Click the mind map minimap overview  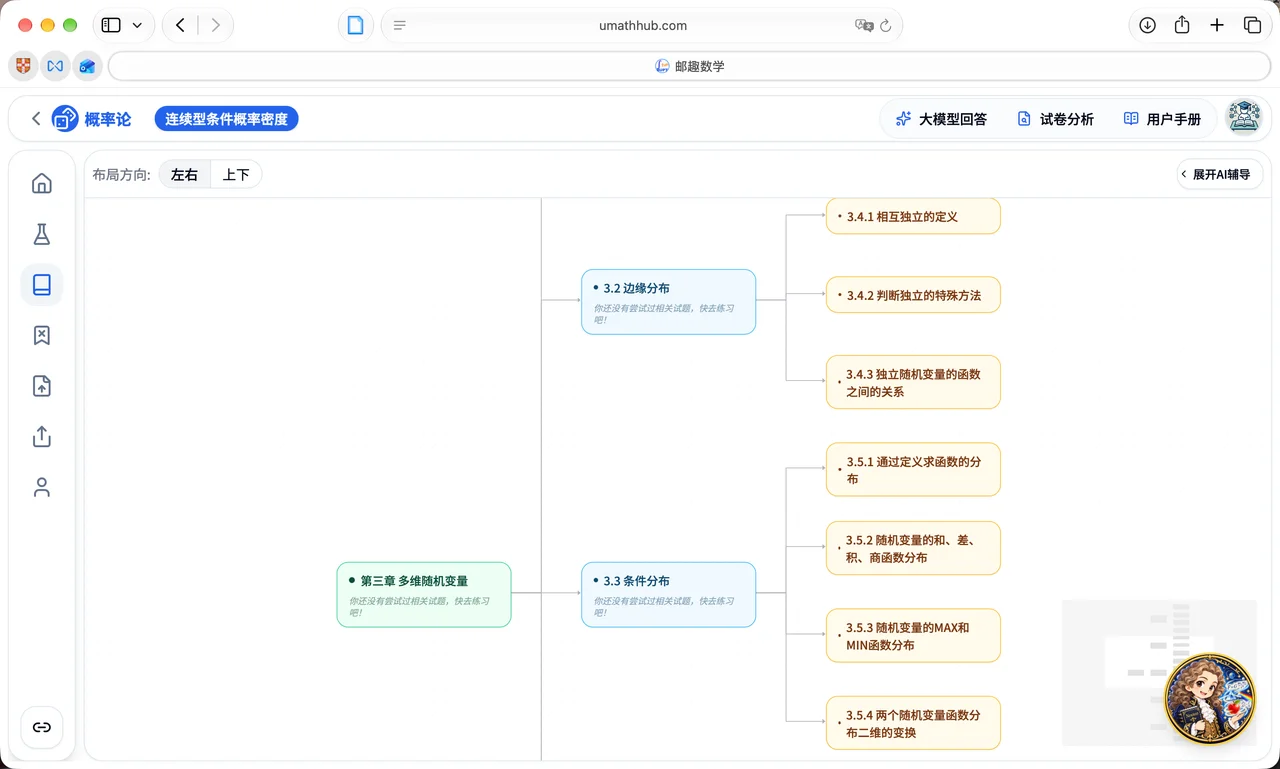tap(1158, 673)
